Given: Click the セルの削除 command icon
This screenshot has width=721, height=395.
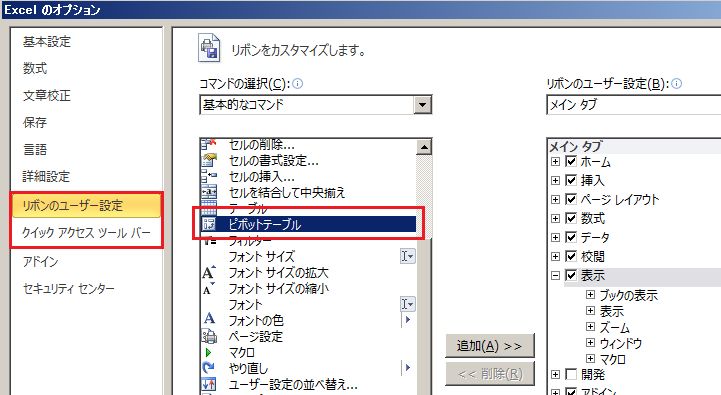Looking at the screenshot, I should (209, 145).
